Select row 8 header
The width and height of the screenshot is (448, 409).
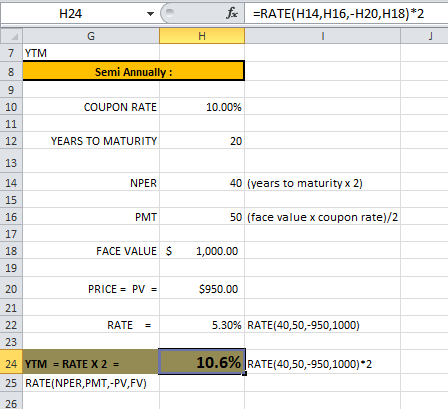(11, 71)
